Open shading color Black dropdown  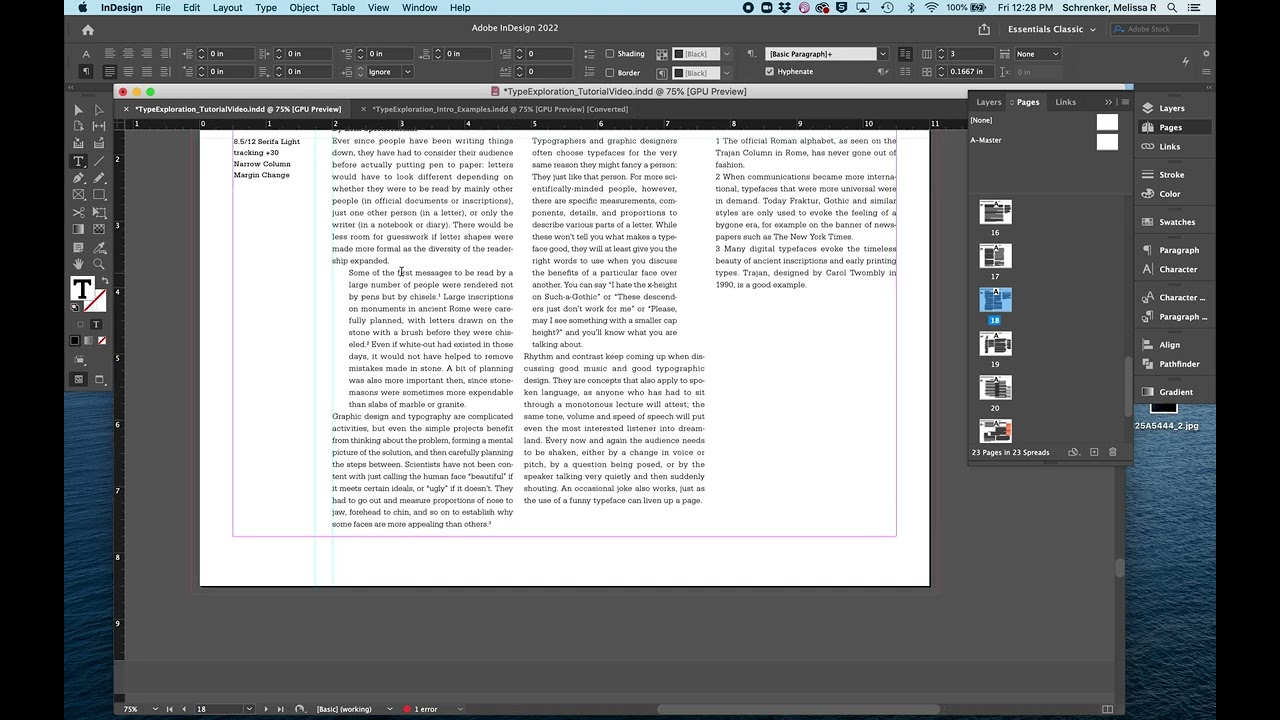click(726, 54)
